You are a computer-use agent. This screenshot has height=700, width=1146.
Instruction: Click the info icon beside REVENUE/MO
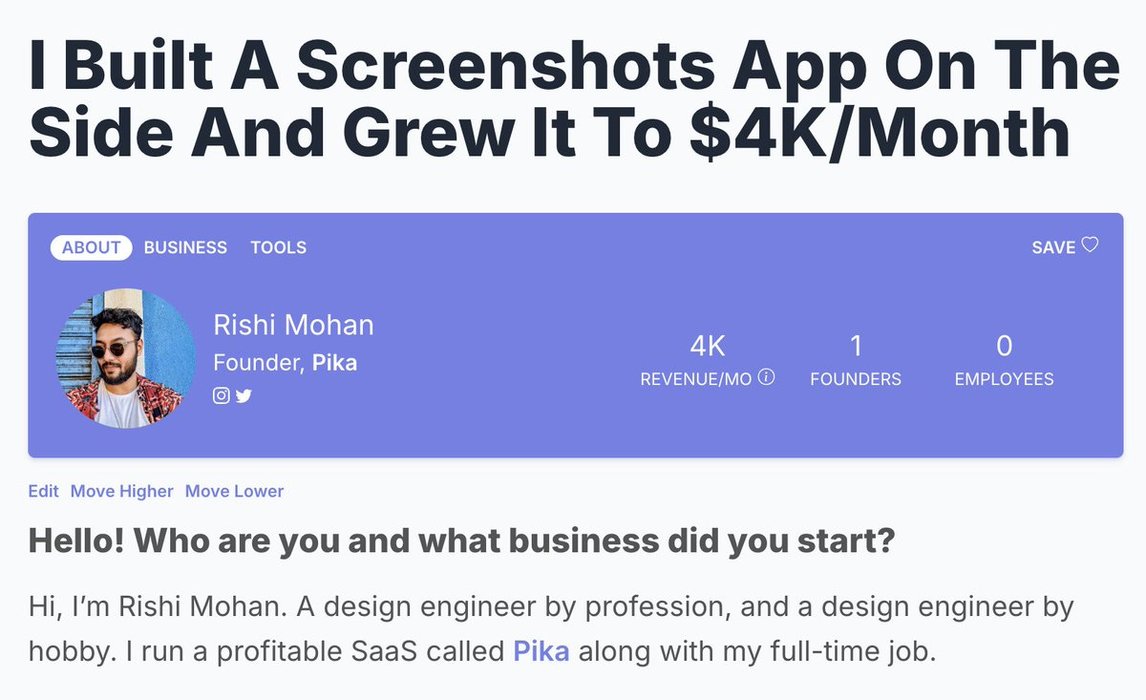click(767, 377)
